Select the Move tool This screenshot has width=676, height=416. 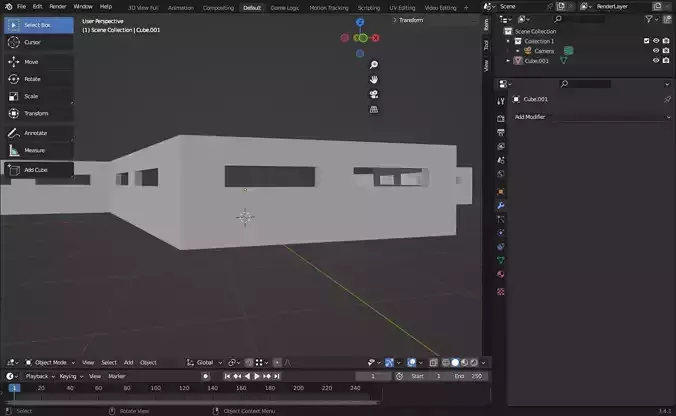[x=39, y=62]
